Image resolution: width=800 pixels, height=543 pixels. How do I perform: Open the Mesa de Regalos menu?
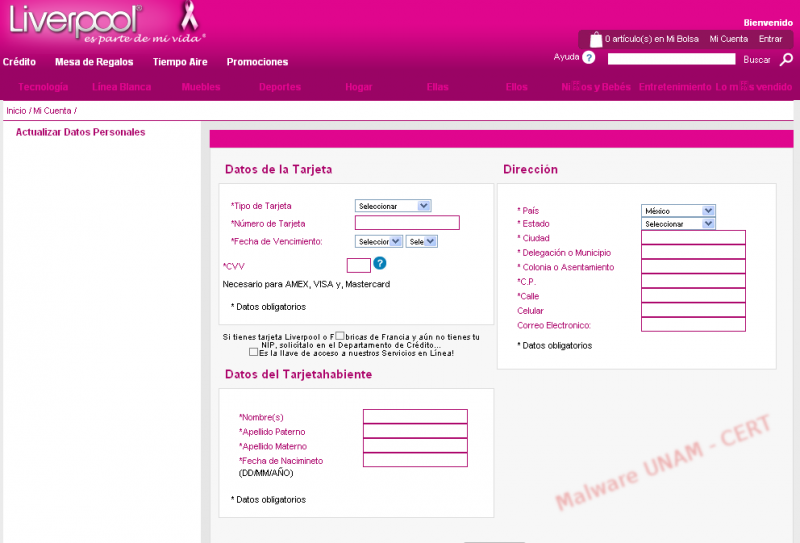pyautogui.click(x=94, y=62)
